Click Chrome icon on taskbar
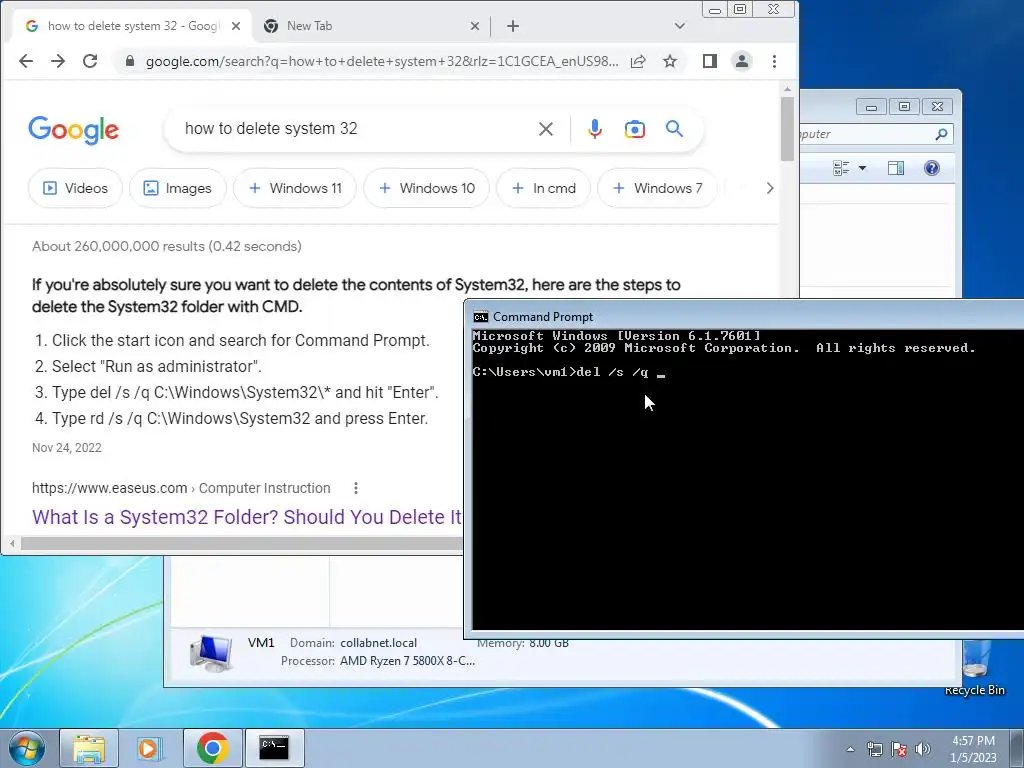The image size is (1024, 768). pyautogui.click(x=212, y=748)
